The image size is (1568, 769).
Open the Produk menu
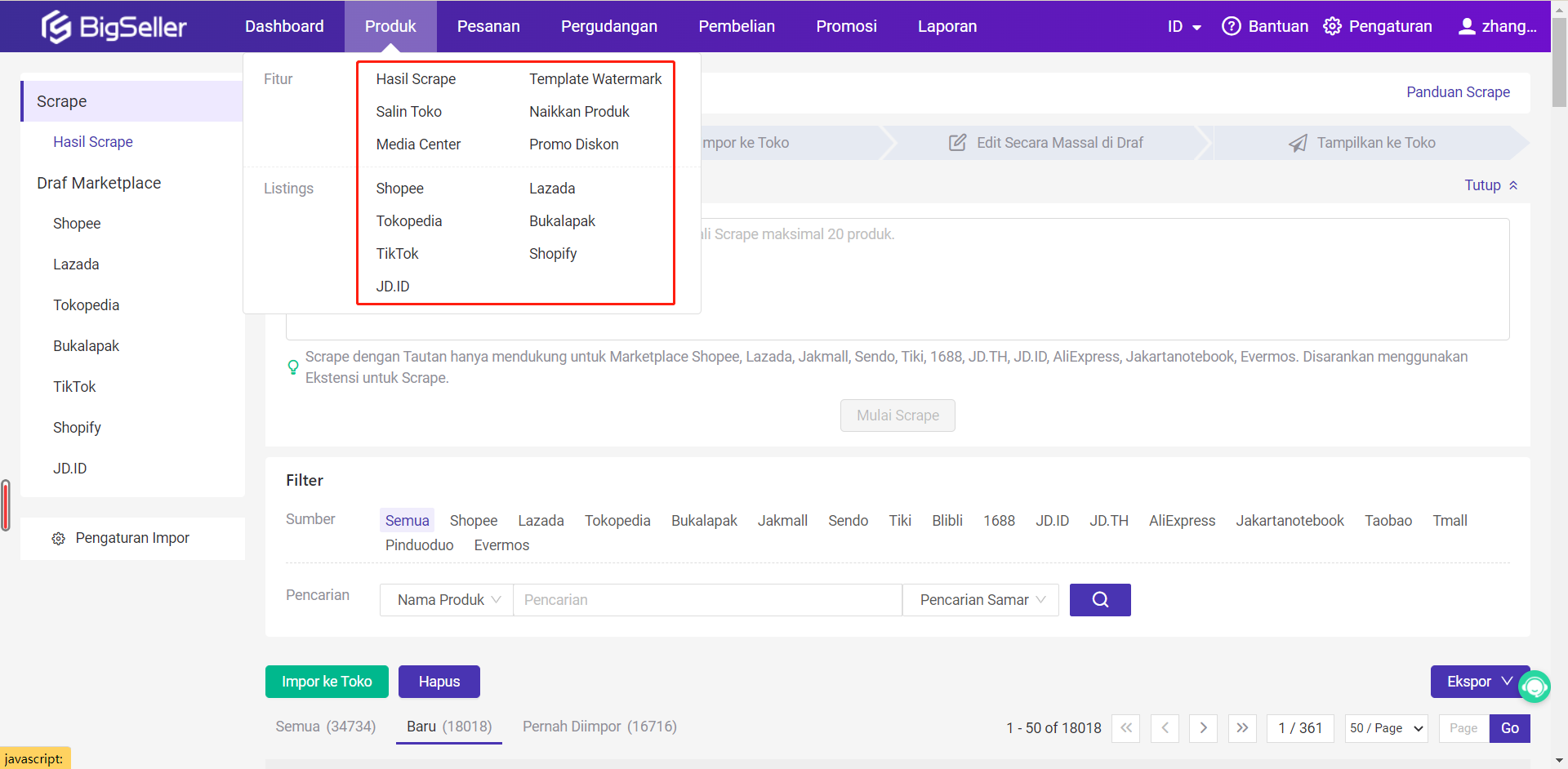coord(390,26)
